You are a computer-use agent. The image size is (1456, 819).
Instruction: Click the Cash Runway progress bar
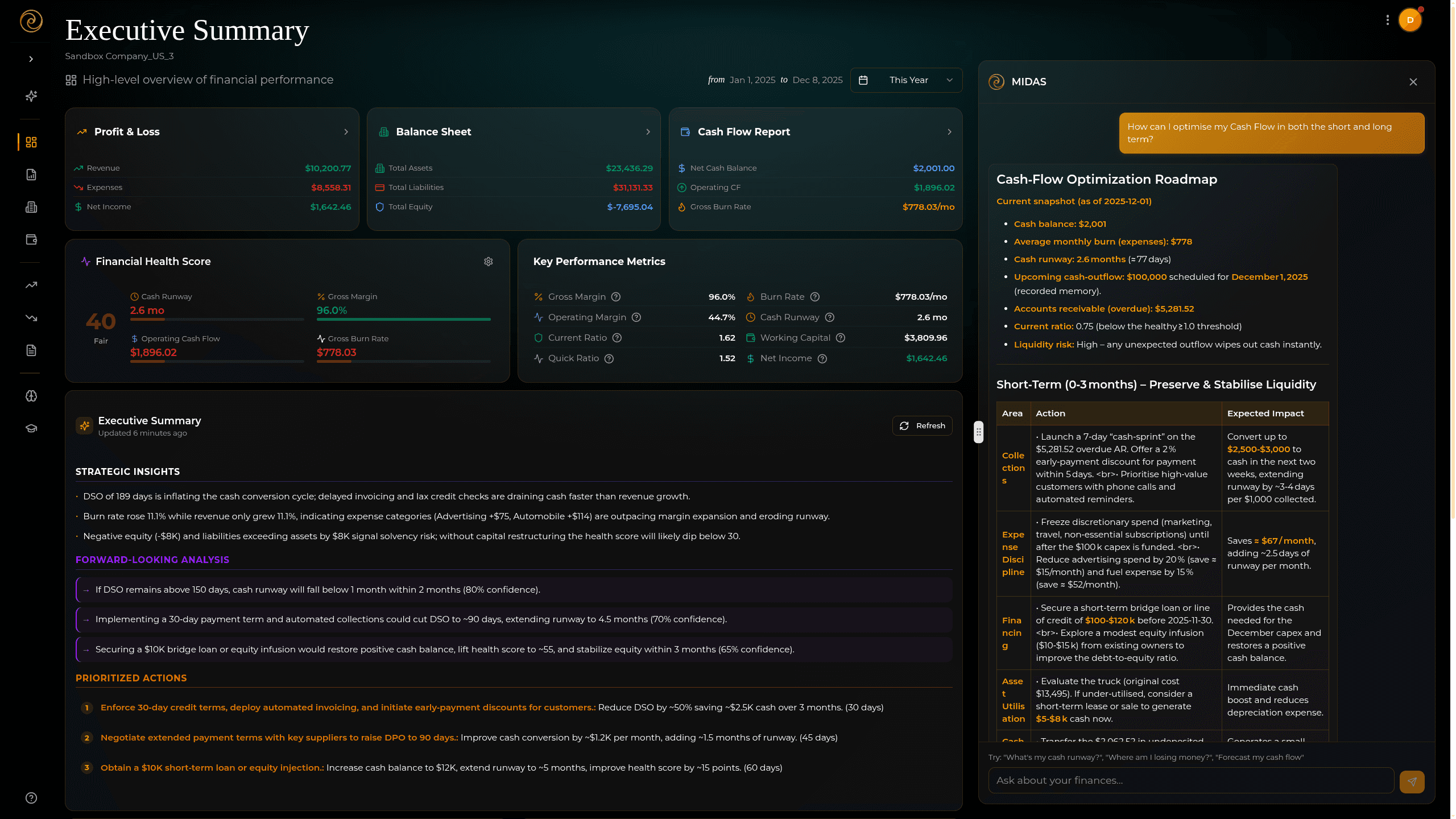coord(218,320)
